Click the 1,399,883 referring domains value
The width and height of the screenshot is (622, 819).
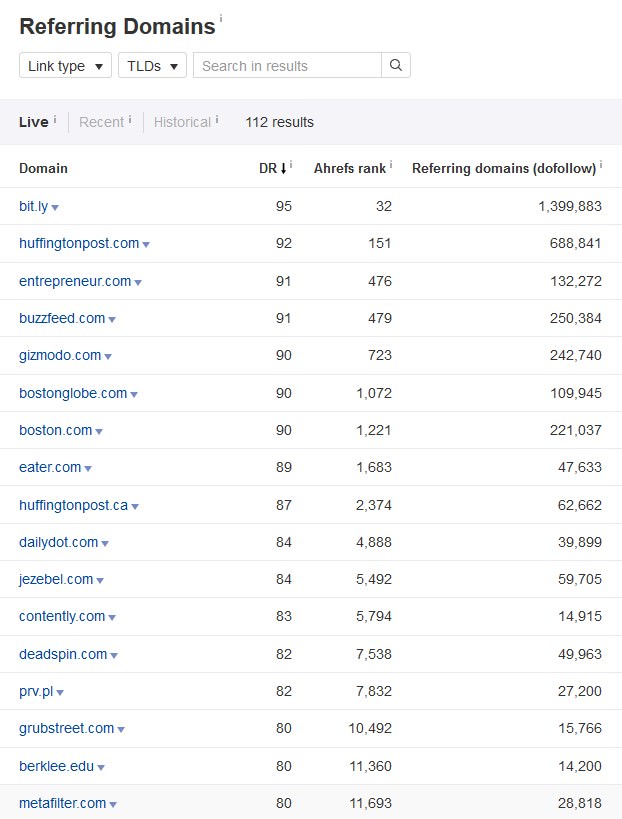[x=570, y=206]
